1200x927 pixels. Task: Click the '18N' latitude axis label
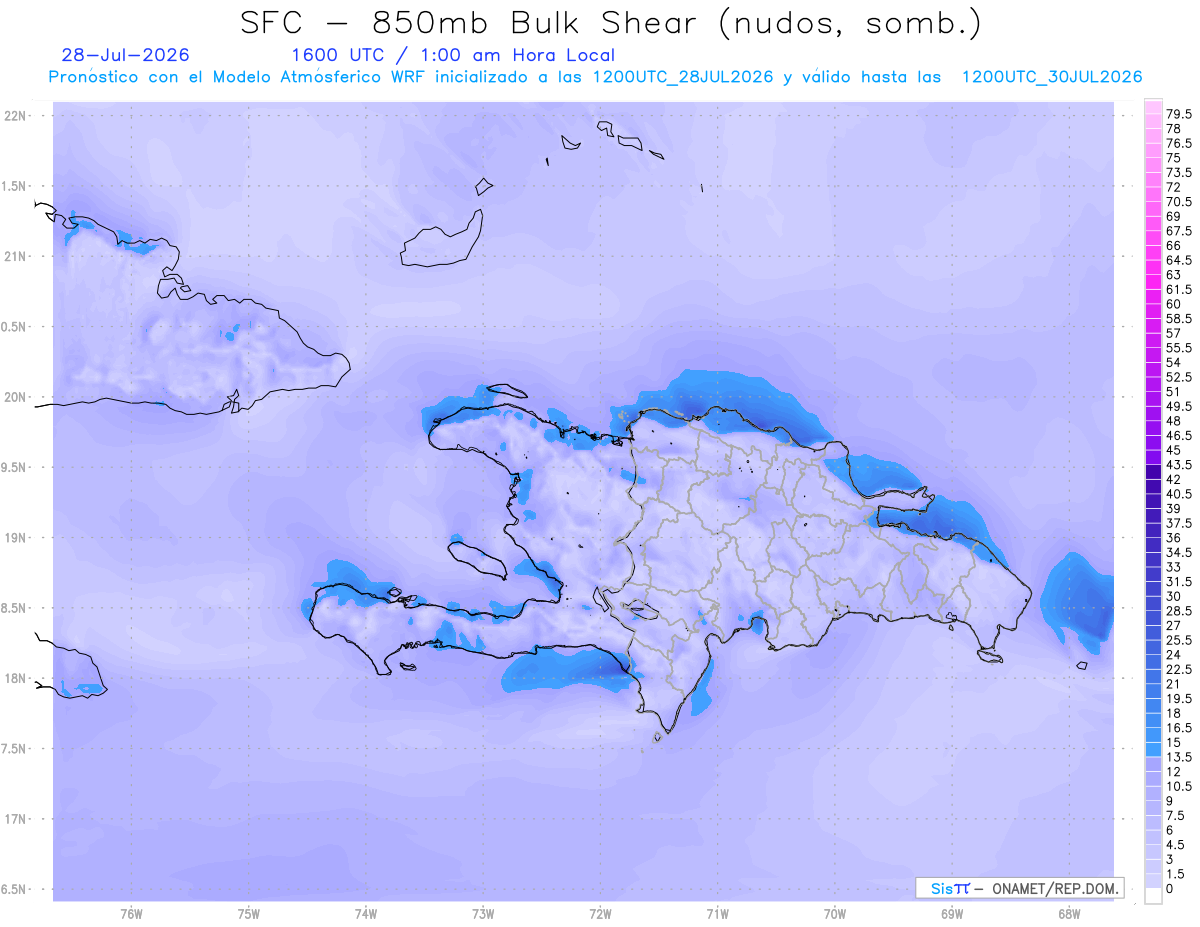(17, 678)
